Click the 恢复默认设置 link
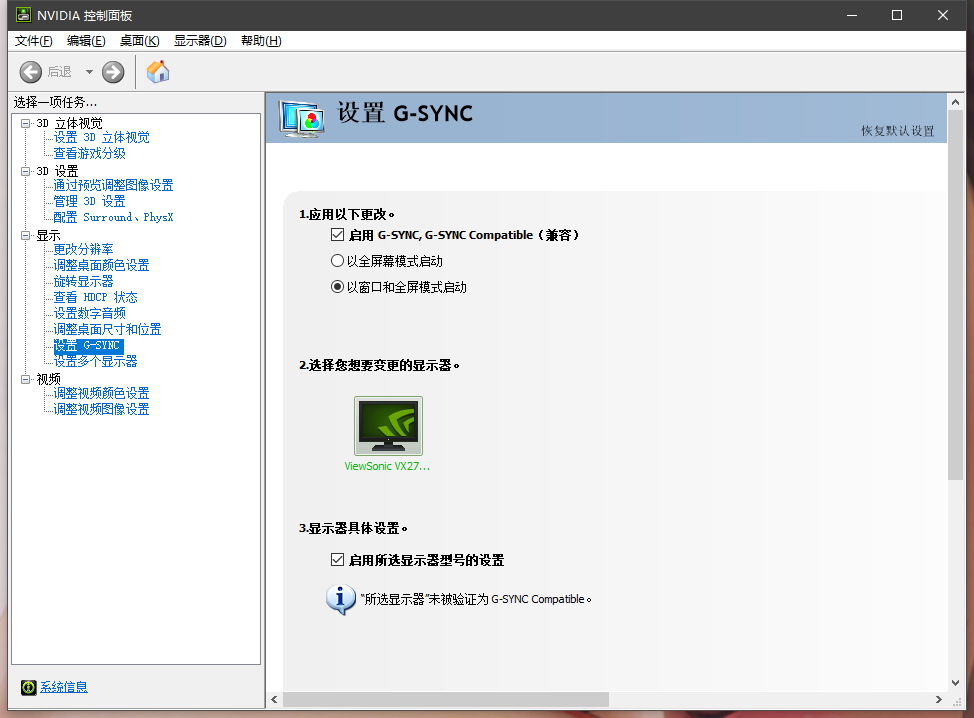 897,132
